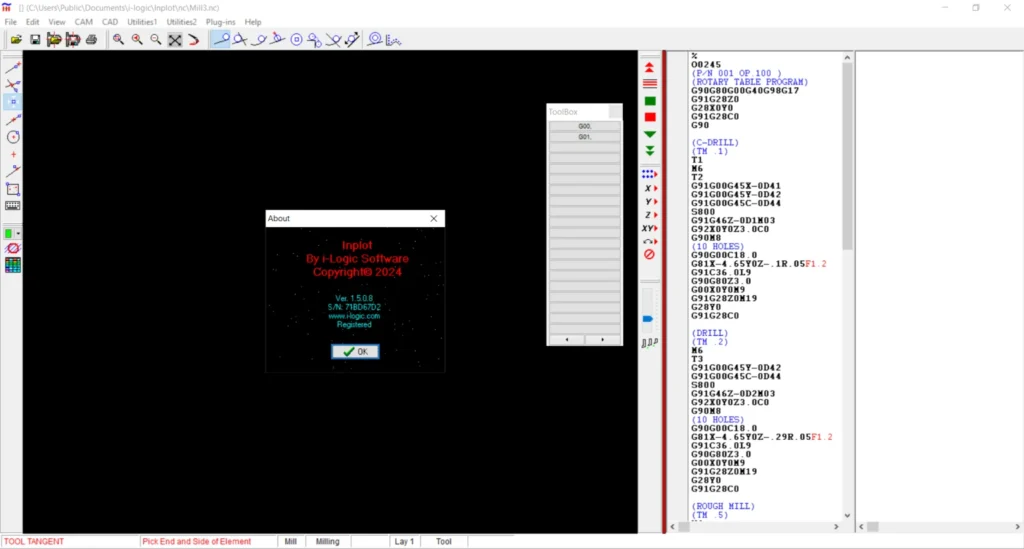Expand the rotation arc arrow option
Viewport: 1024px width, 549px height.
[650, 242]
